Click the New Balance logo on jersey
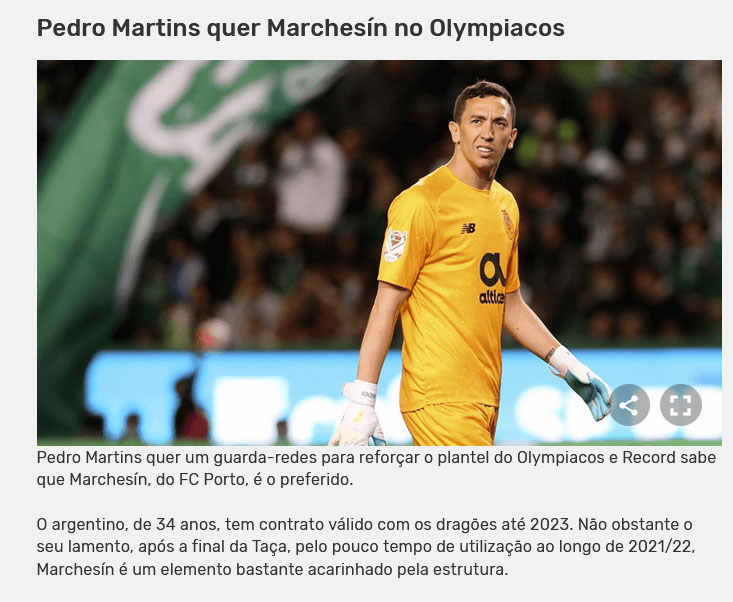Screen dimensions: 733x602 point(468,229)
